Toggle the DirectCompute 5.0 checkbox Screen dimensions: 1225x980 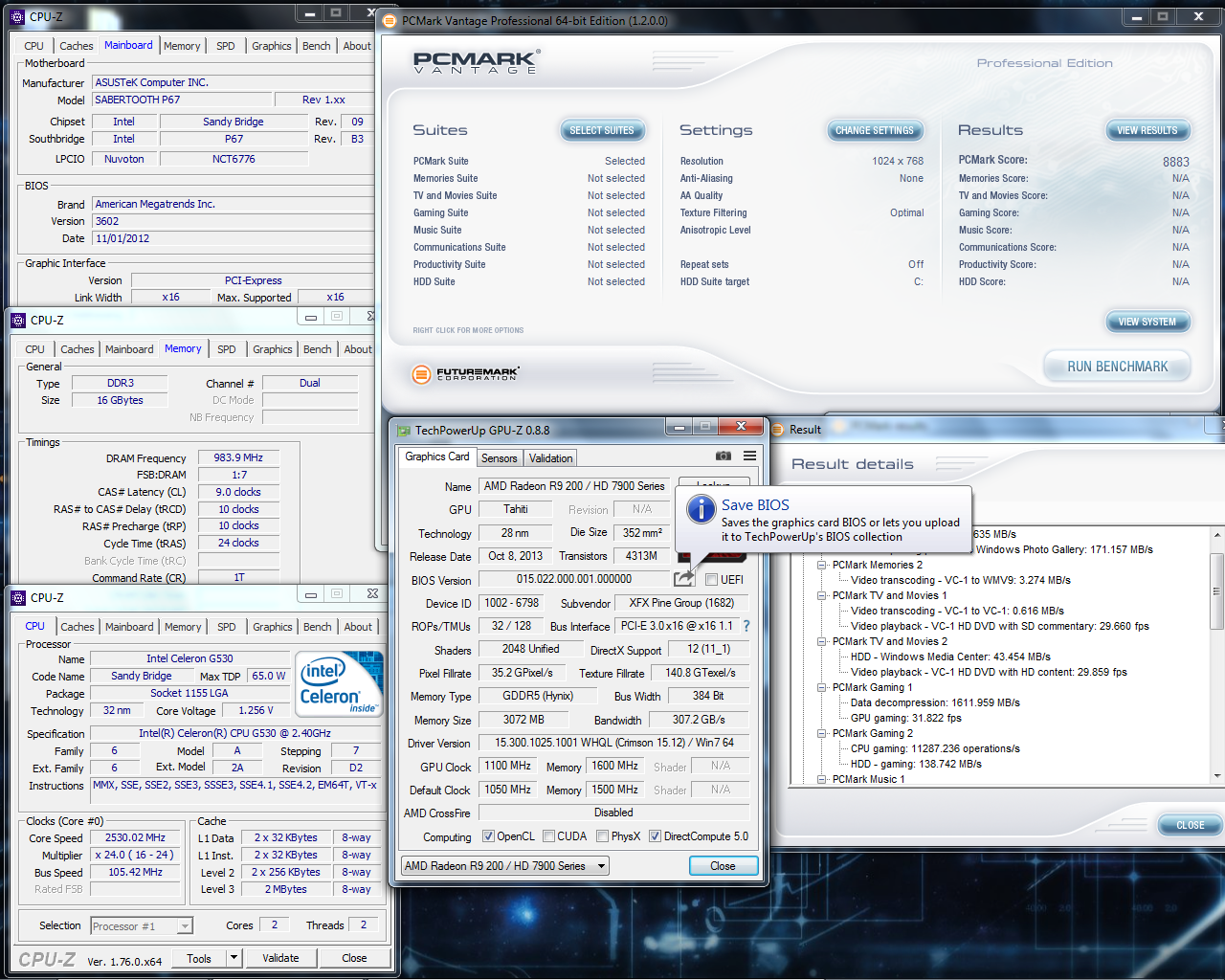tap(655, 835)
